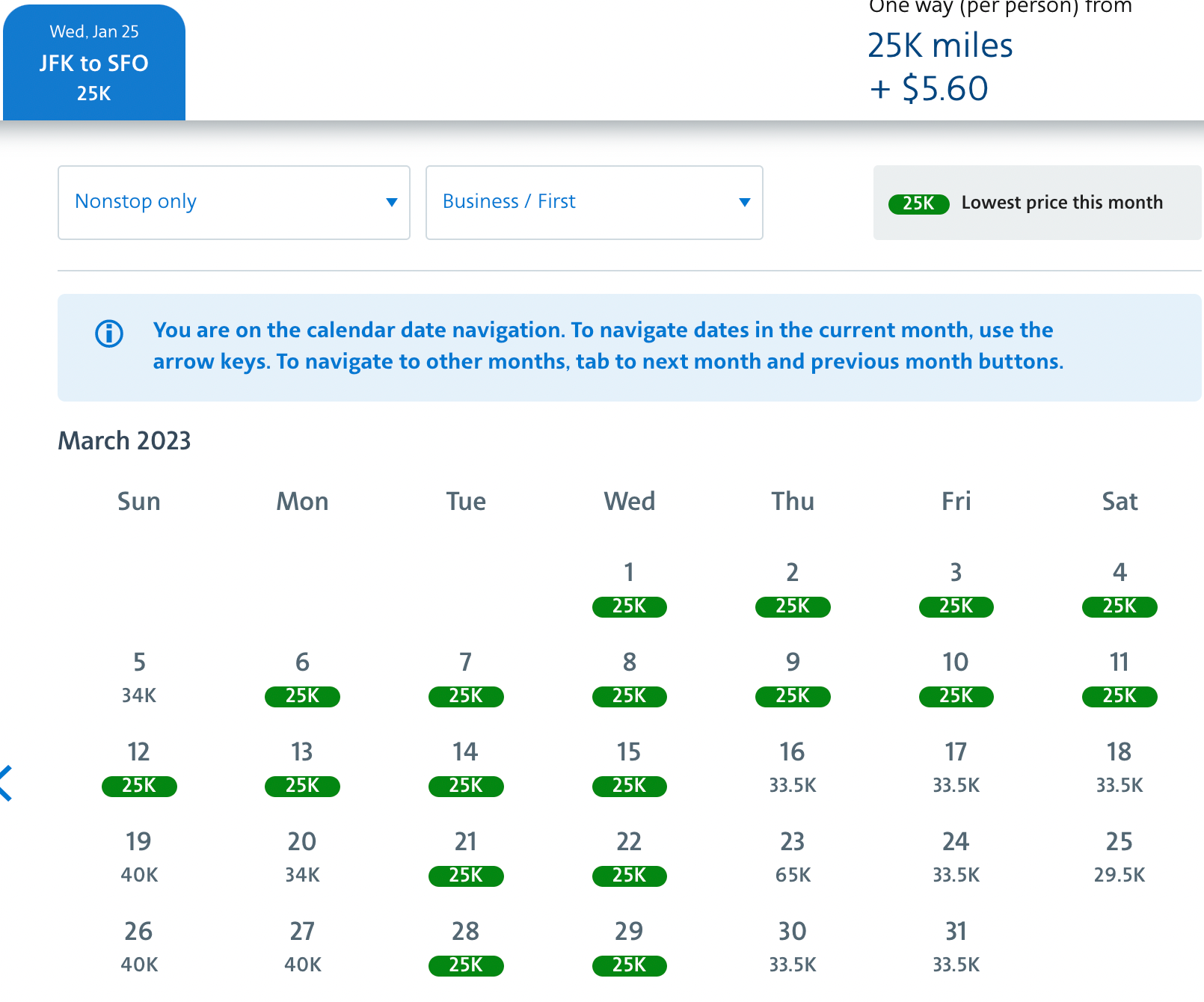1204x1002 pixels.
Task: Select March 25 priced at 29.5K miles
Action: click(x=1119, y=856)
